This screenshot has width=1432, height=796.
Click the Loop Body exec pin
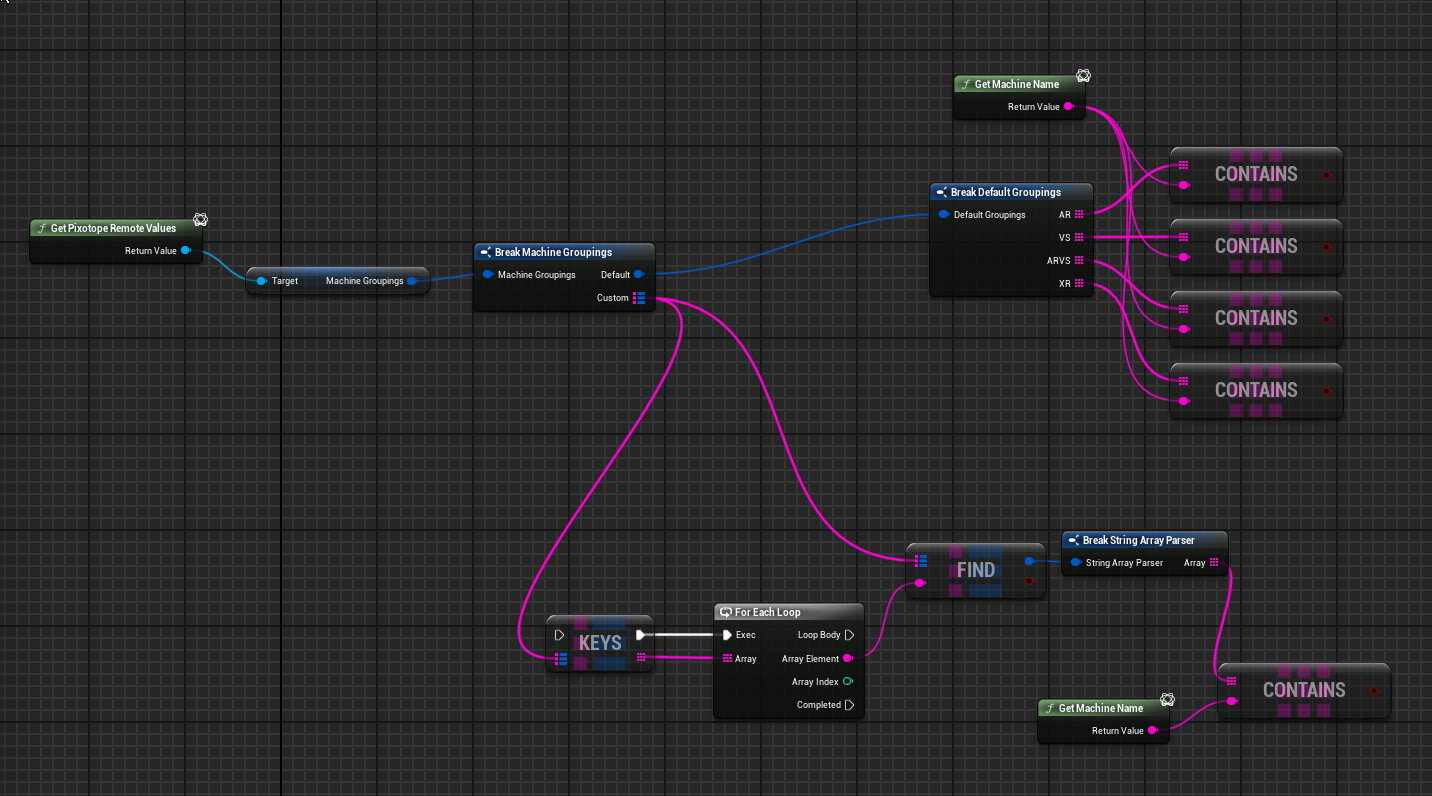[849, 635]
